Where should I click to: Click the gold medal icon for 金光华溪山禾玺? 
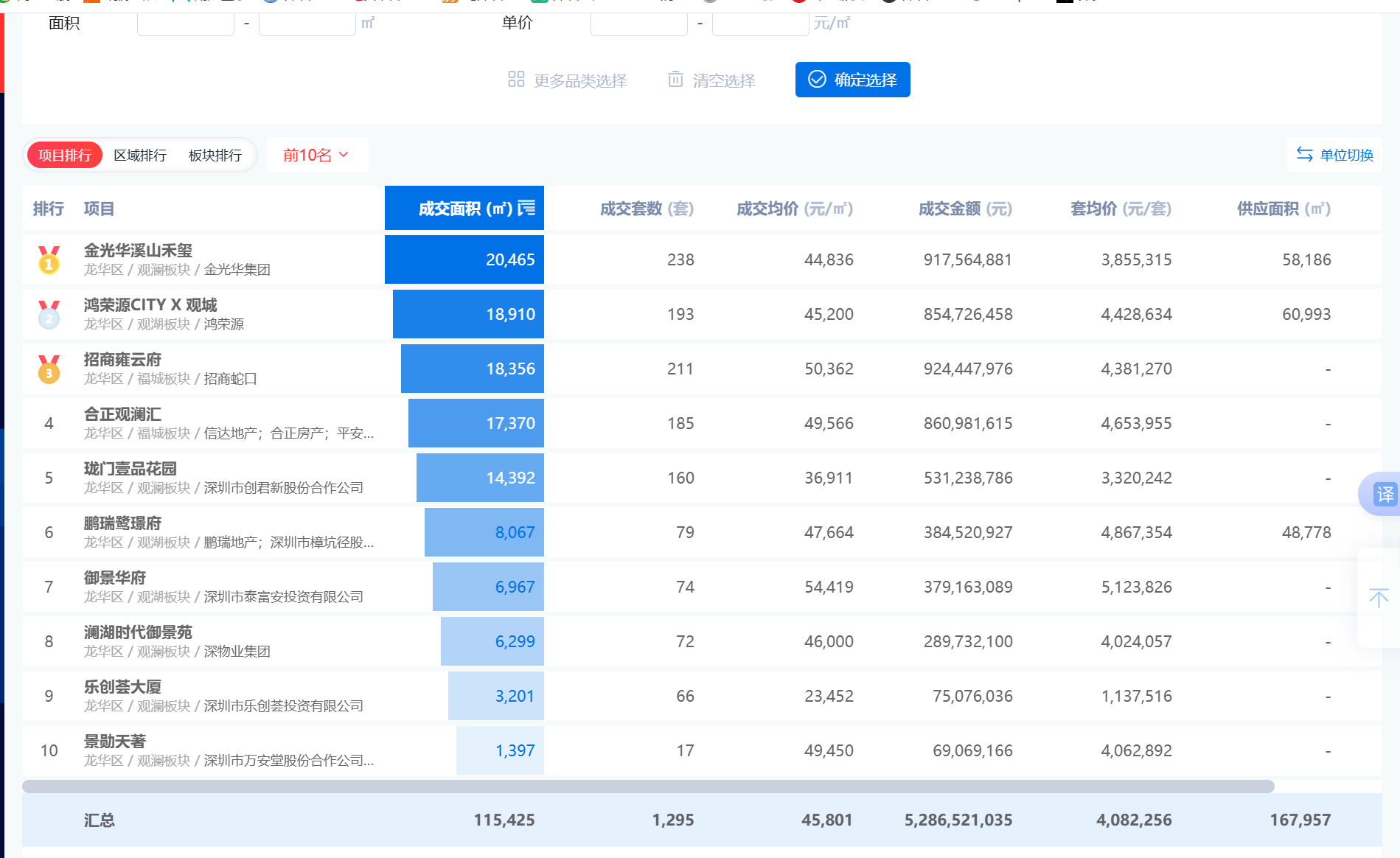point(48,259)
